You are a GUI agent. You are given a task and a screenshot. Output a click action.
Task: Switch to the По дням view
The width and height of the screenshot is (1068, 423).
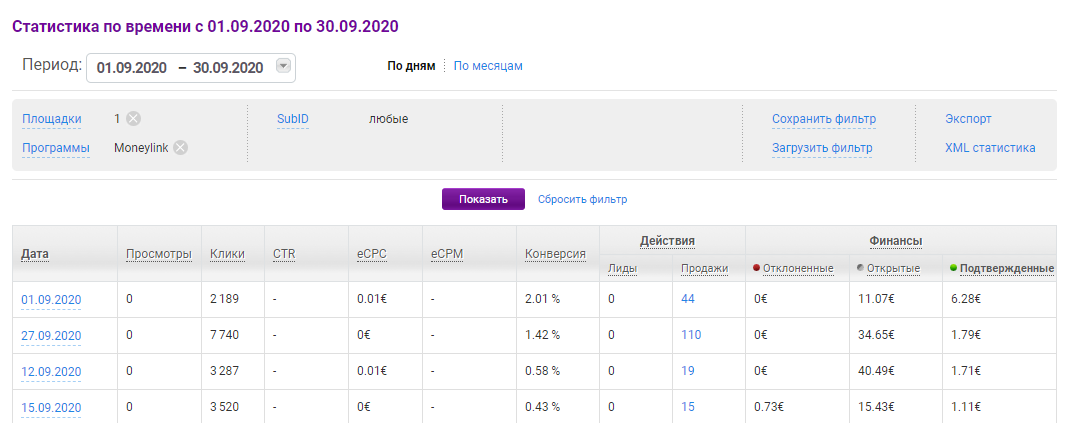(411, 66)
